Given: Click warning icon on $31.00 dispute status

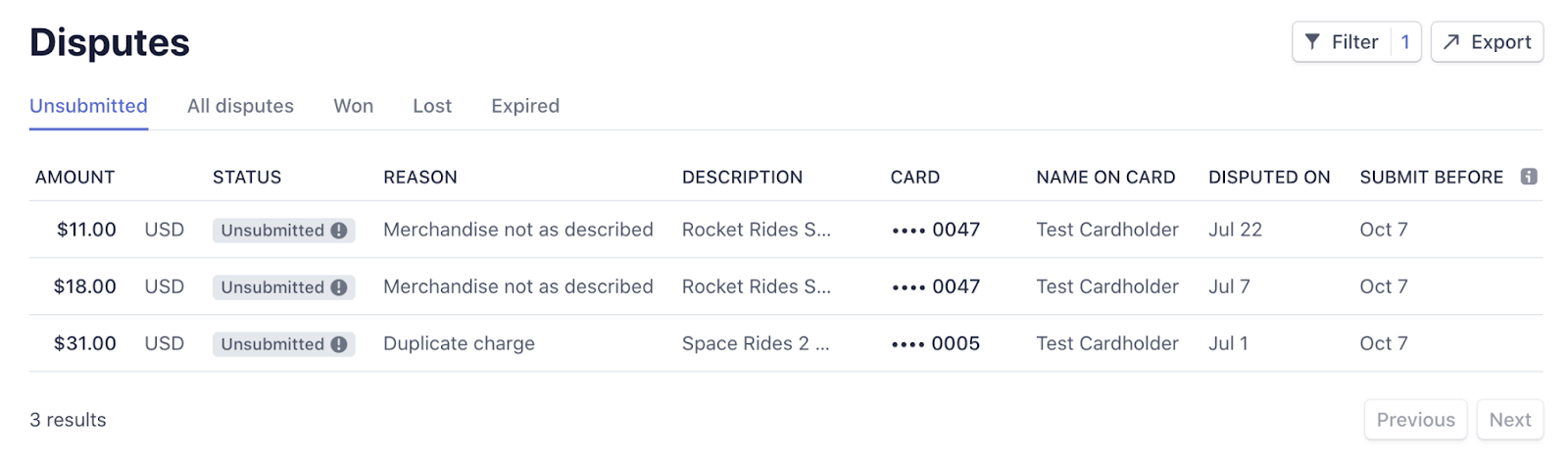Looking at the screenshot, I should 339,344.
